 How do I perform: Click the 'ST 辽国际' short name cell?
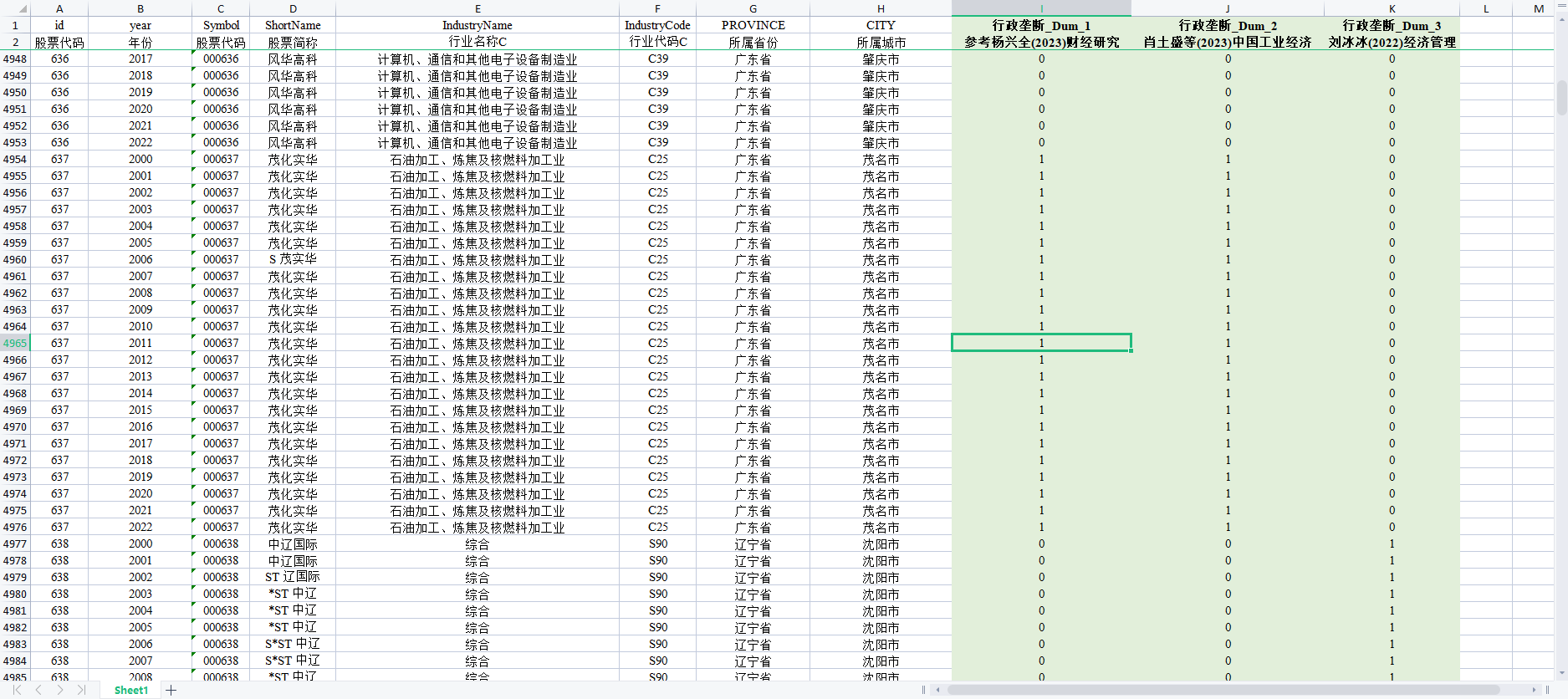coord(293,577)
